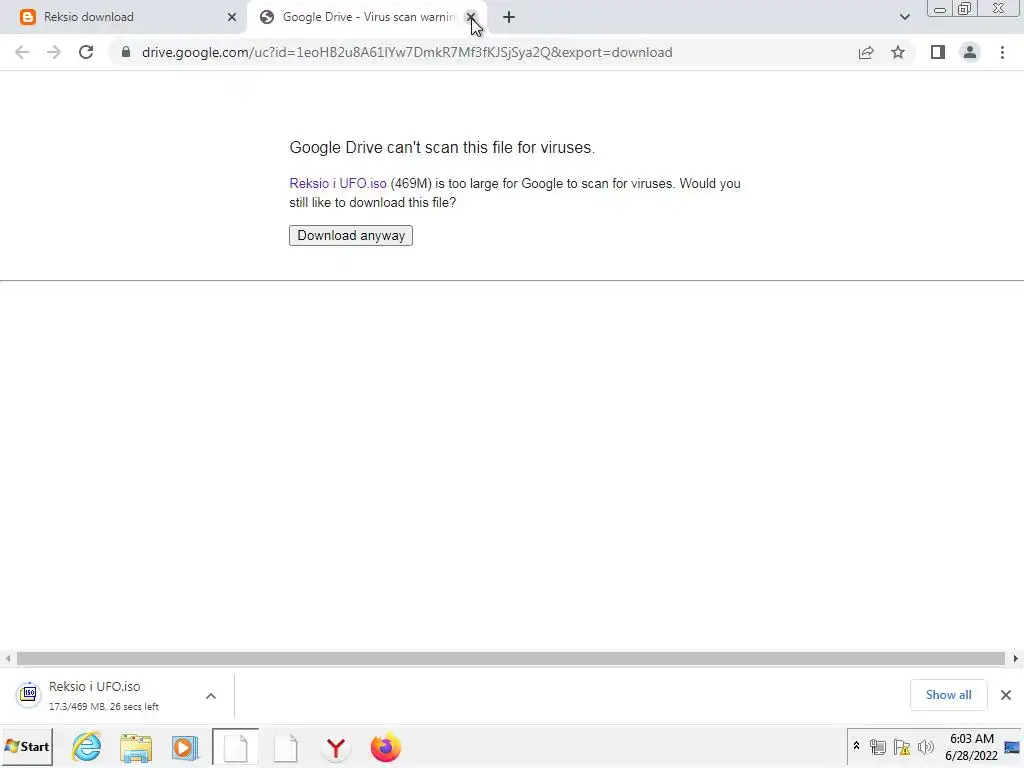Share this page icon in address bar
This screenshot has height=768, width=1024.
coord(866,52)
